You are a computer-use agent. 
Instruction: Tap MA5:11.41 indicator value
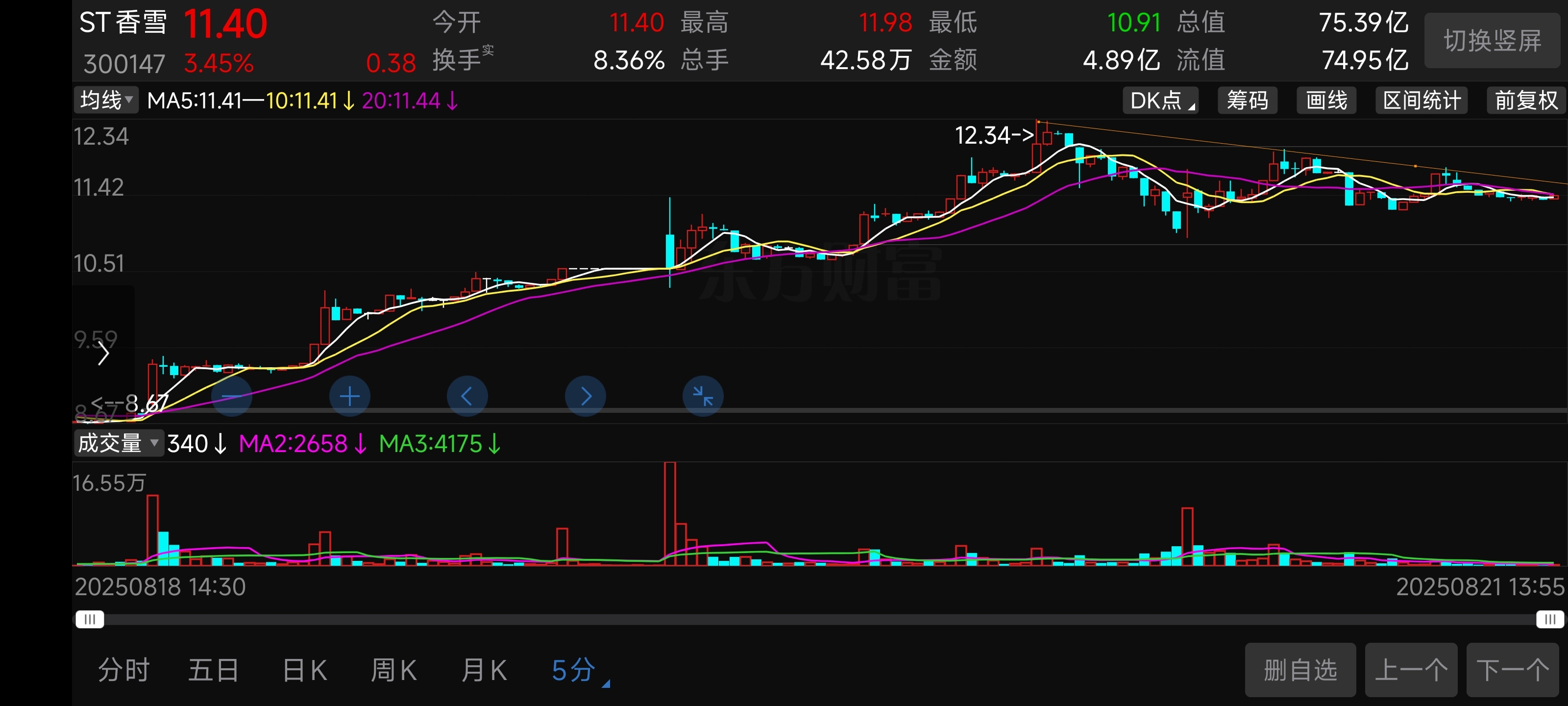pos(195,101)
